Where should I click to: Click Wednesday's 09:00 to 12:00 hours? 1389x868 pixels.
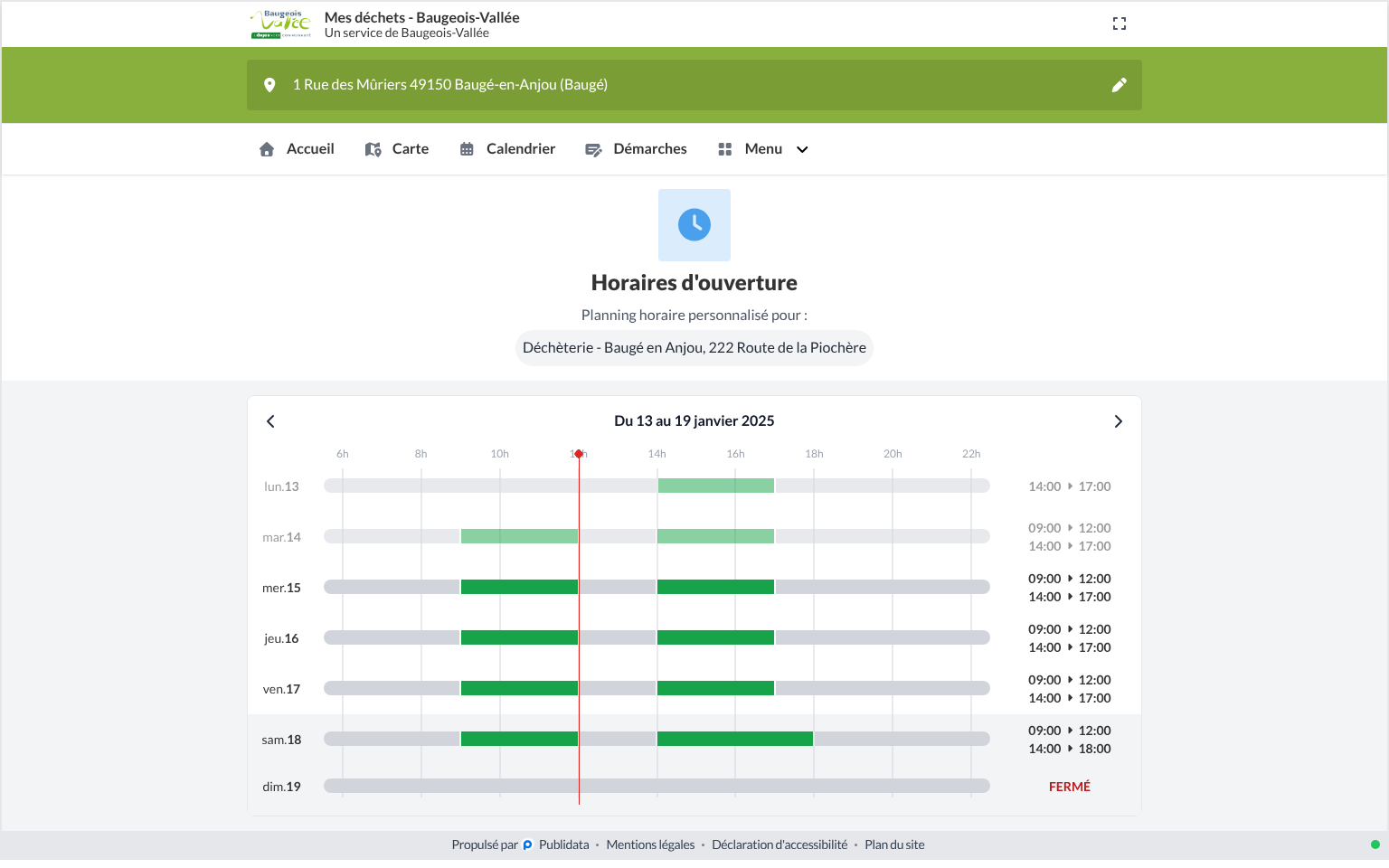[x=1070, y=579]
